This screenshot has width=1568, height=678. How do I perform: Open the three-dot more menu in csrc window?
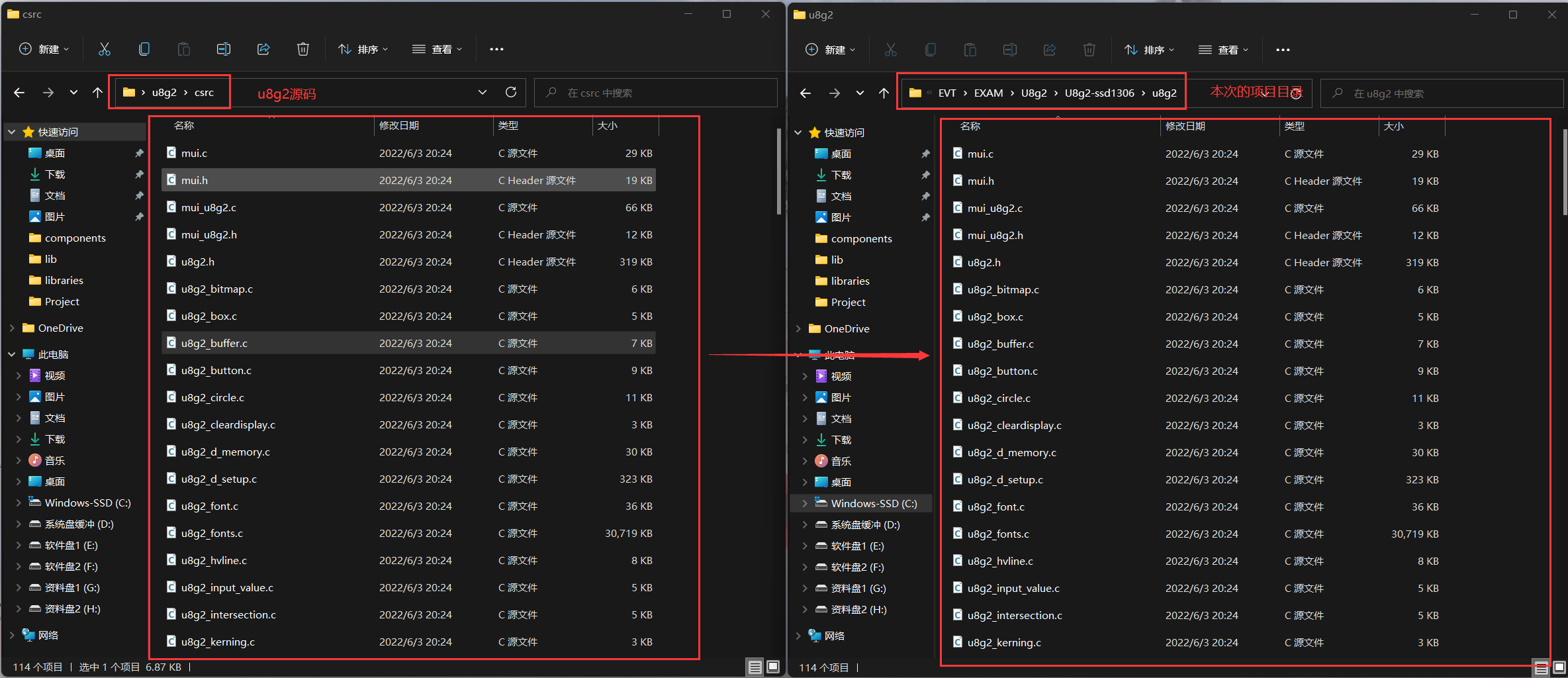(496, 49)
